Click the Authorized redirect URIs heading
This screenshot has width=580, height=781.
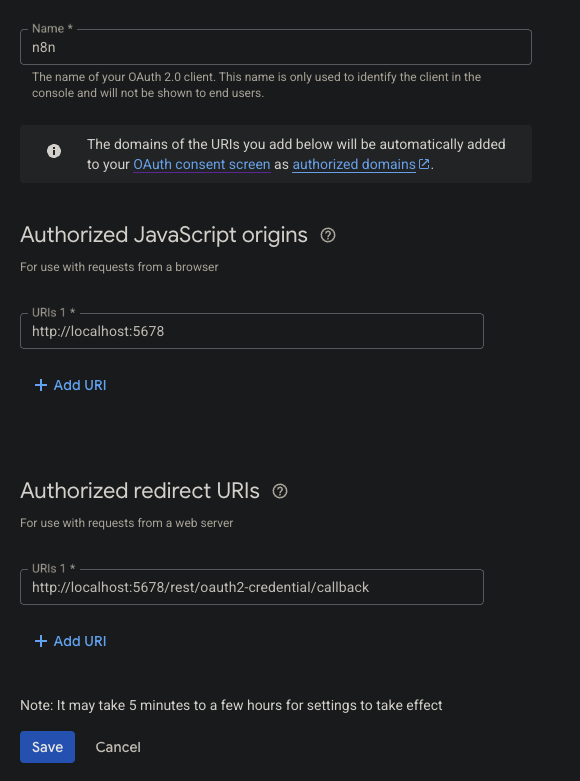point(140,491)
